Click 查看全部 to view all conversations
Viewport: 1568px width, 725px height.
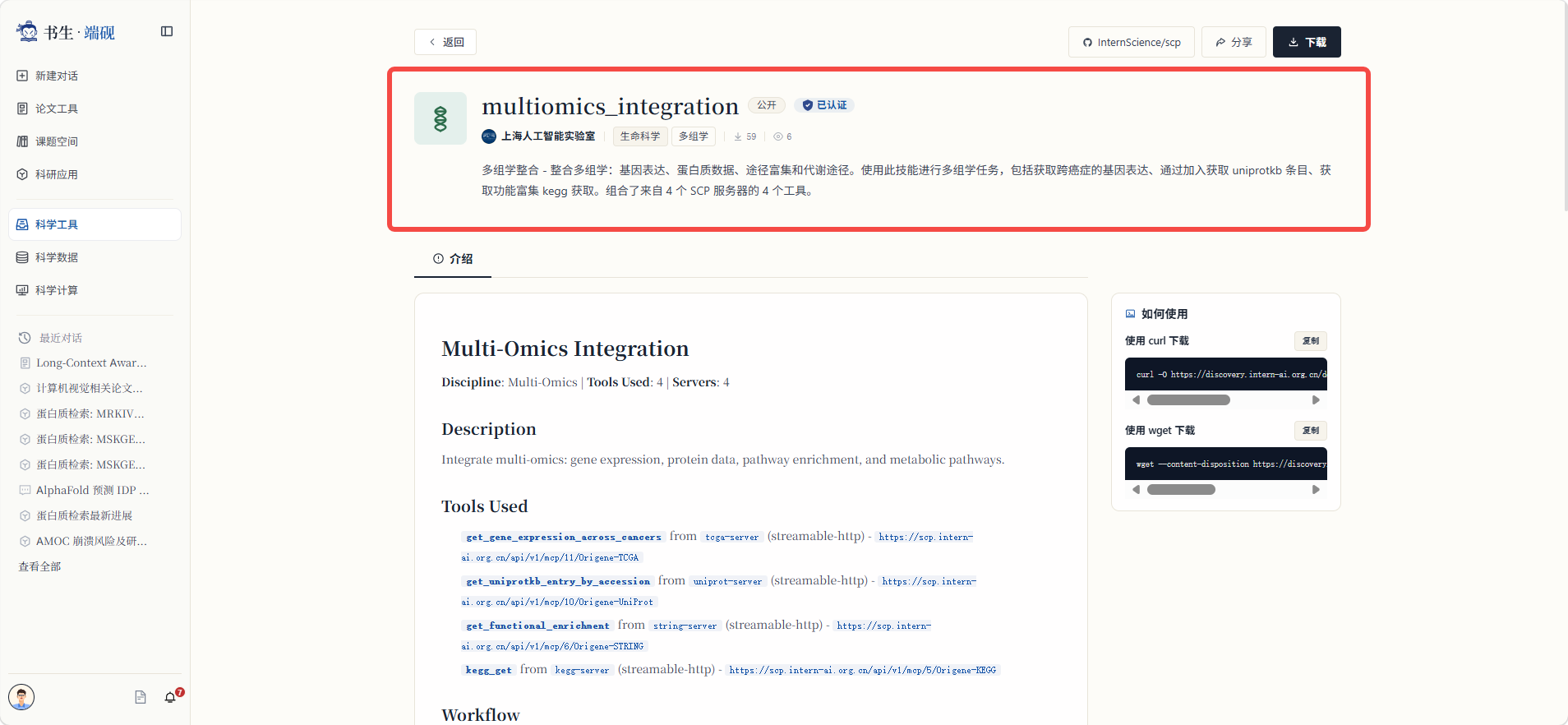pos(39,566)
